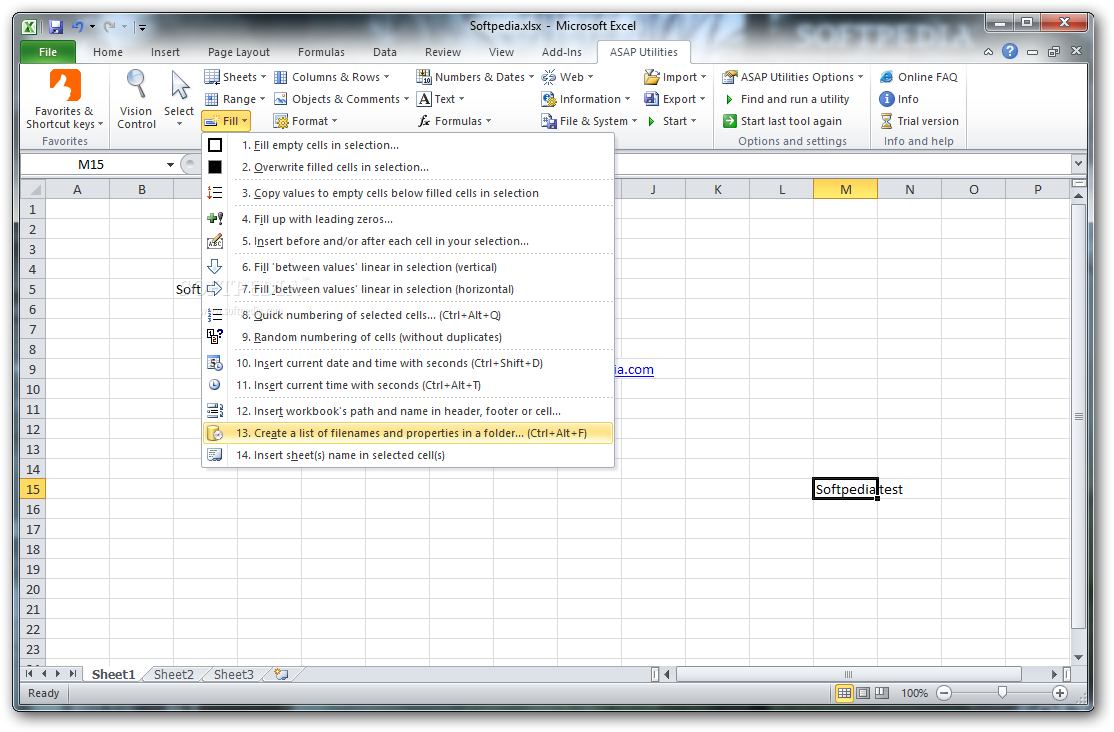Choose Fill up with leading zeros
This screenshot has width=1114, height=732.
click(x=409, y=219)
